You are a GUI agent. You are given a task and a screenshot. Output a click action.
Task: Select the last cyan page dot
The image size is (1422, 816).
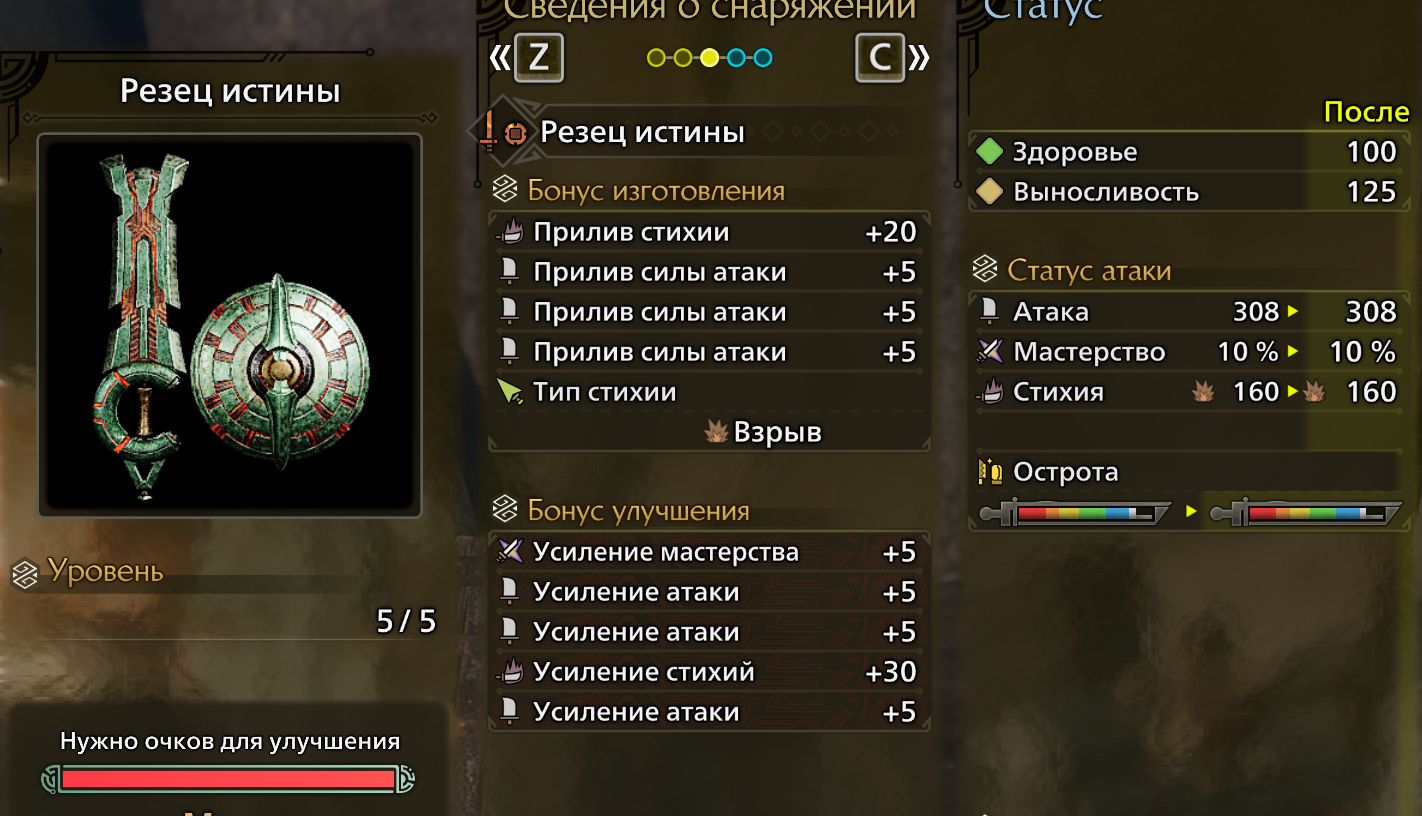[x=763, y=58]
